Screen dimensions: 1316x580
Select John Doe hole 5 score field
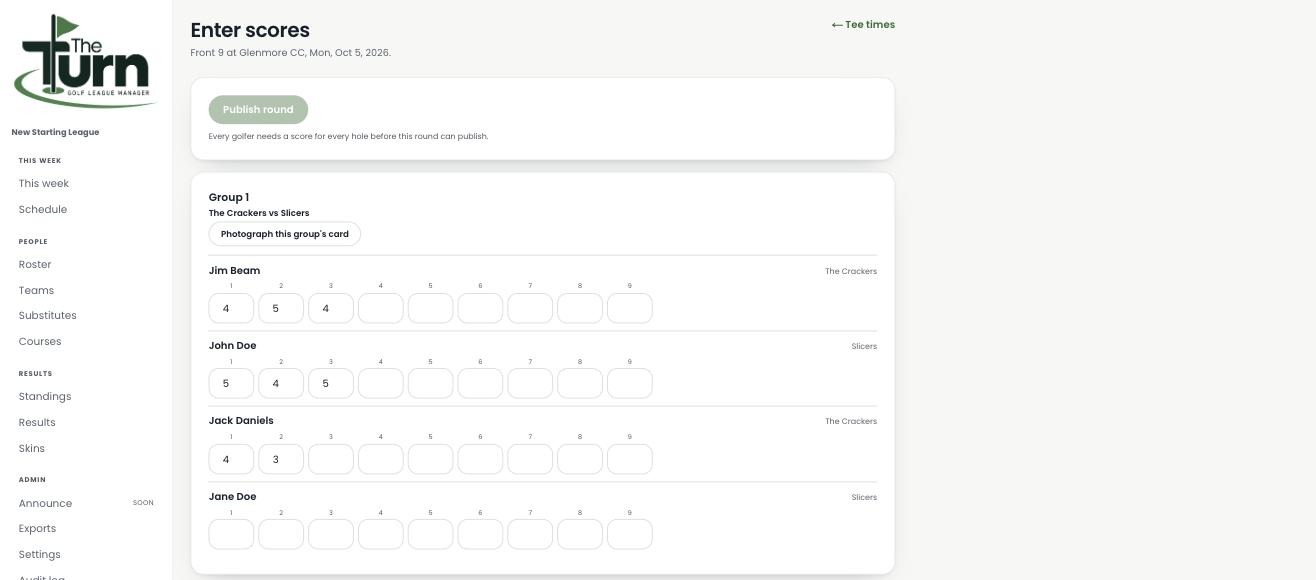pyautogui.click(x=431, y=383)
